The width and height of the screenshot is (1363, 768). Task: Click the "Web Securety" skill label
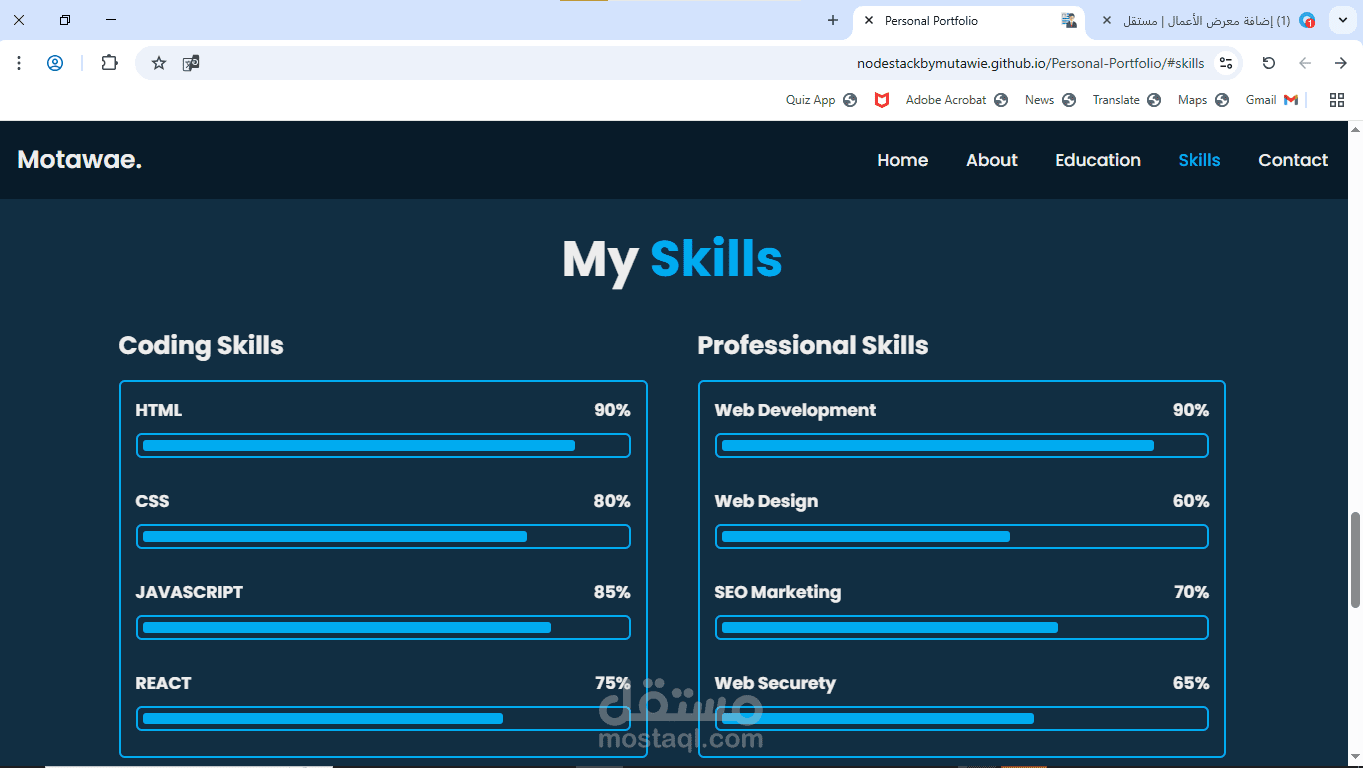point(775,683)
